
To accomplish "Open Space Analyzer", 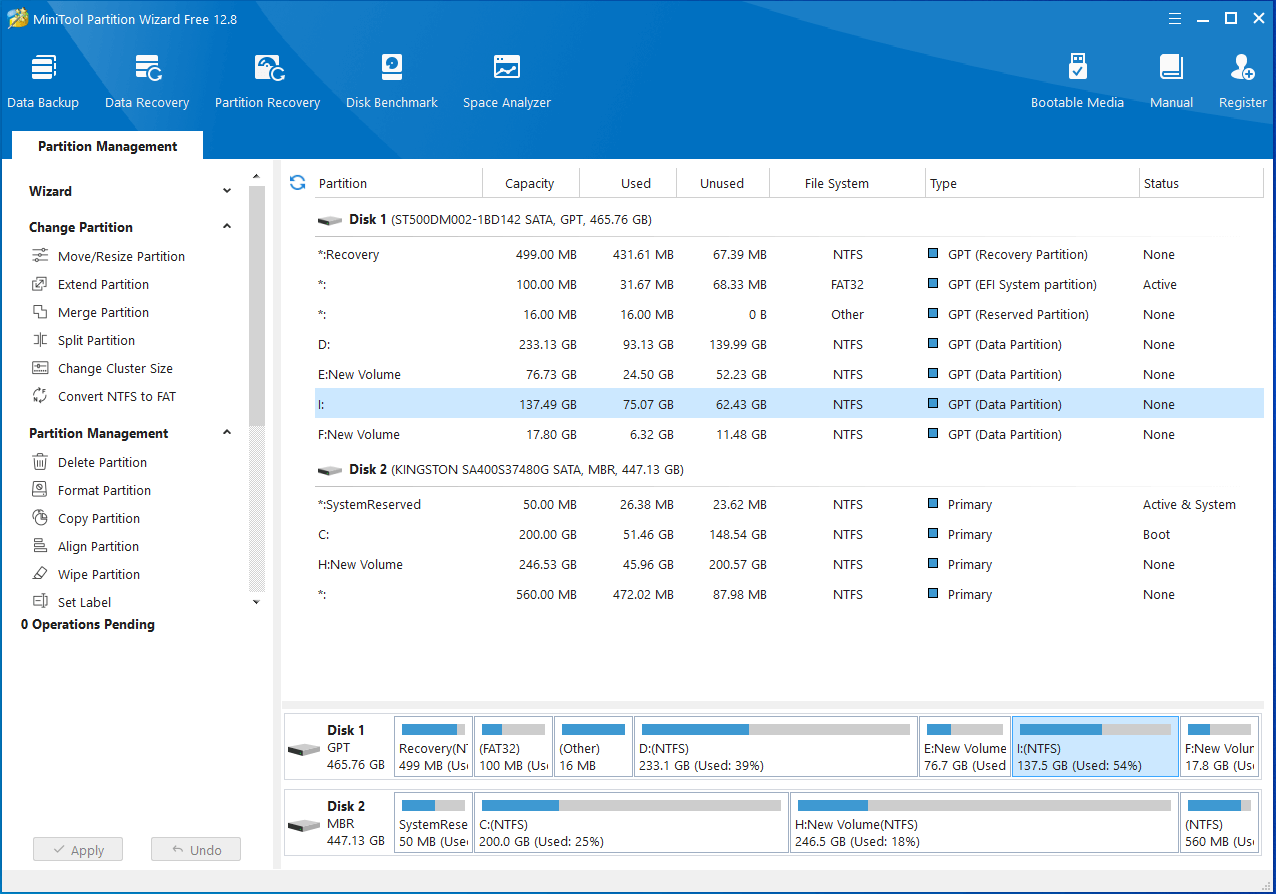I will [x=507, y=81].
